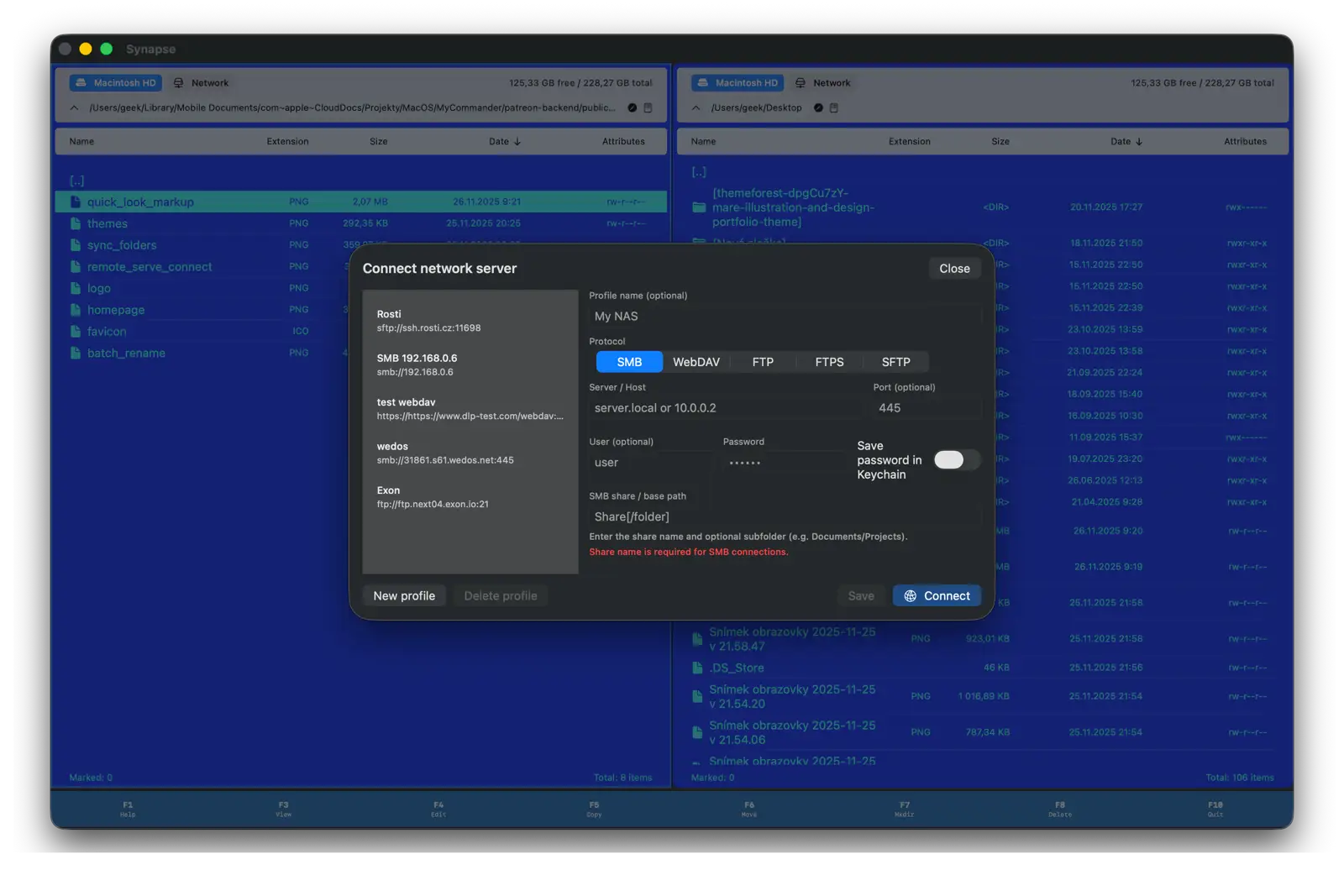This screenshot has width=1344, height=896.
Task: Go up via the left pane path chevron
Action: (x=74, y=108)
